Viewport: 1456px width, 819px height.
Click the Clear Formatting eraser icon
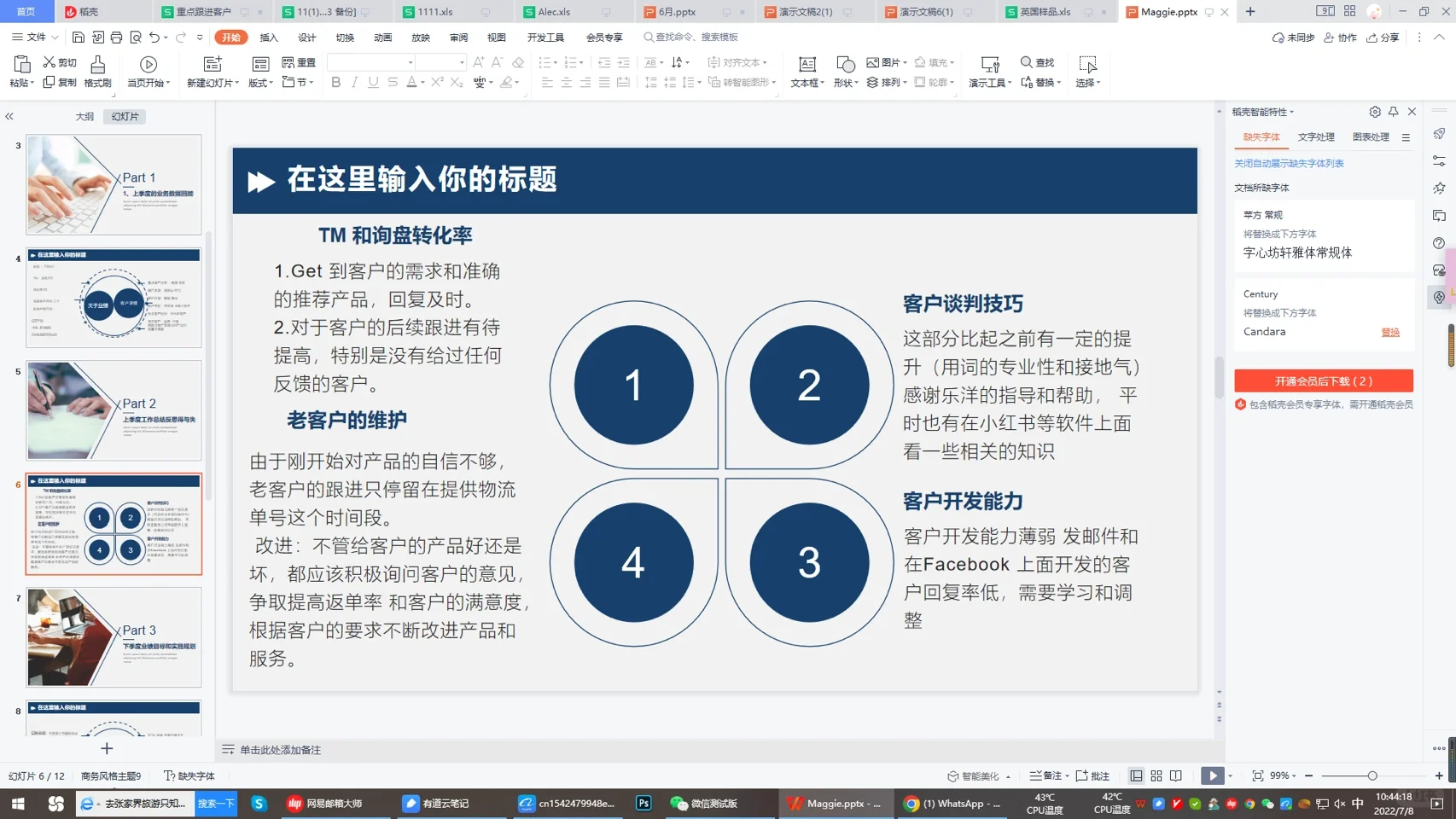[x=518, y=62]
